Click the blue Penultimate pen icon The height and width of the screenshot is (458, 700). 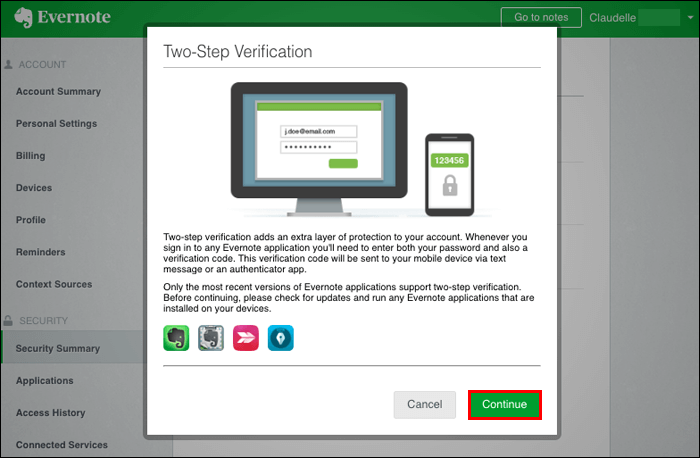280,338
